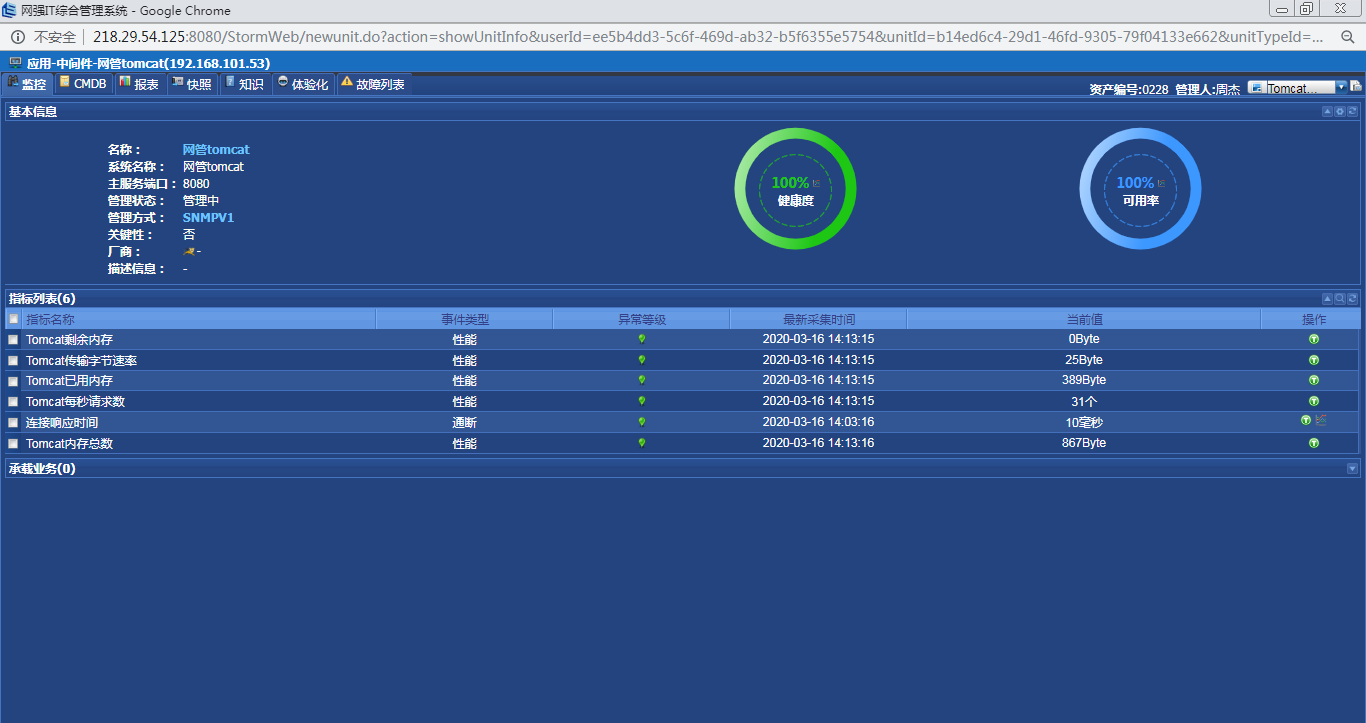Image resolution: width=1366 pixels, height=723 pixels.
Task: Expand the 承载业务 panel
Action: [1353, 468]
